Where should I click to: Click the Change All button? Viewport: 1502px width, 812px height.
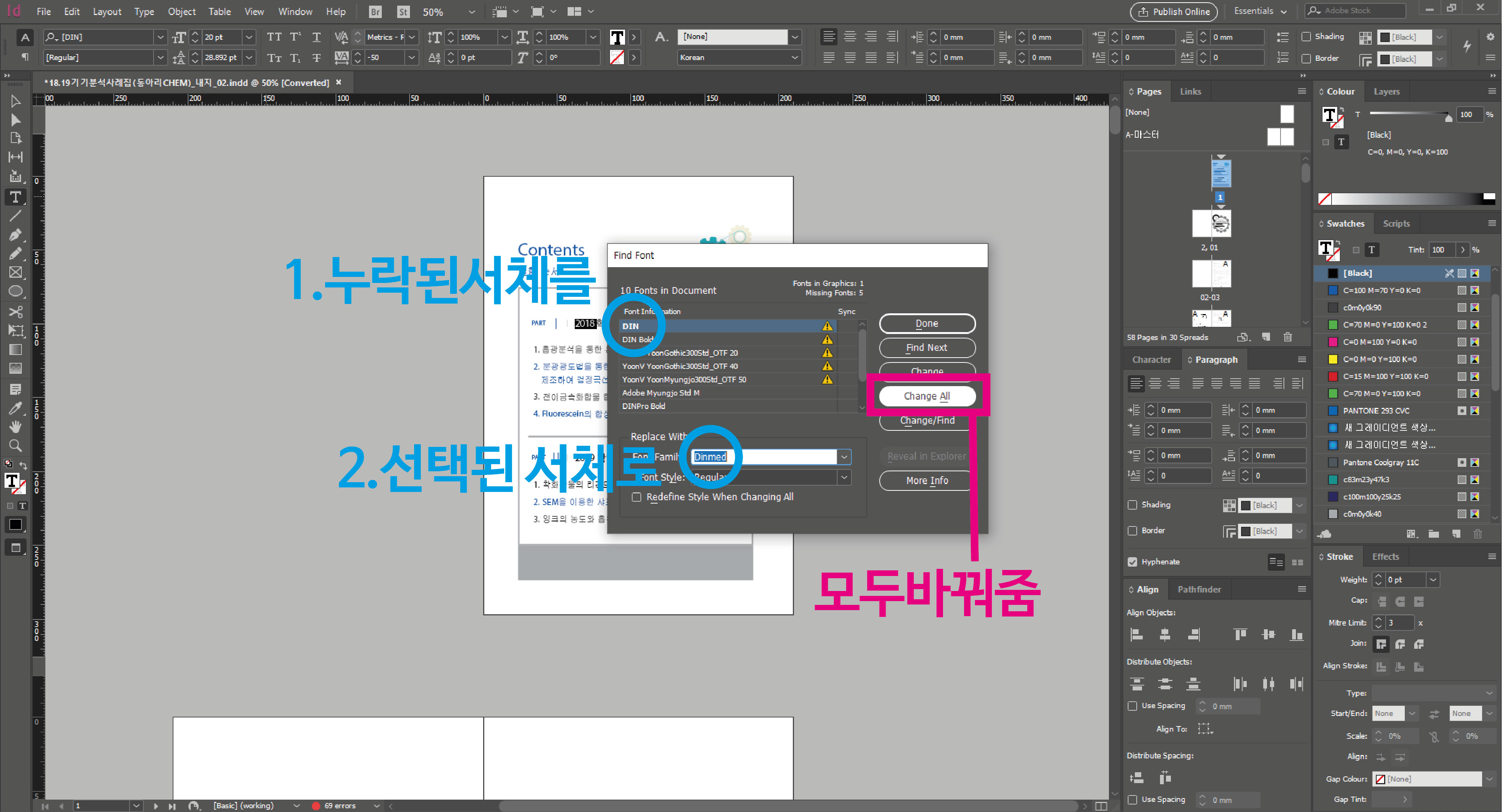click(927, 396)
